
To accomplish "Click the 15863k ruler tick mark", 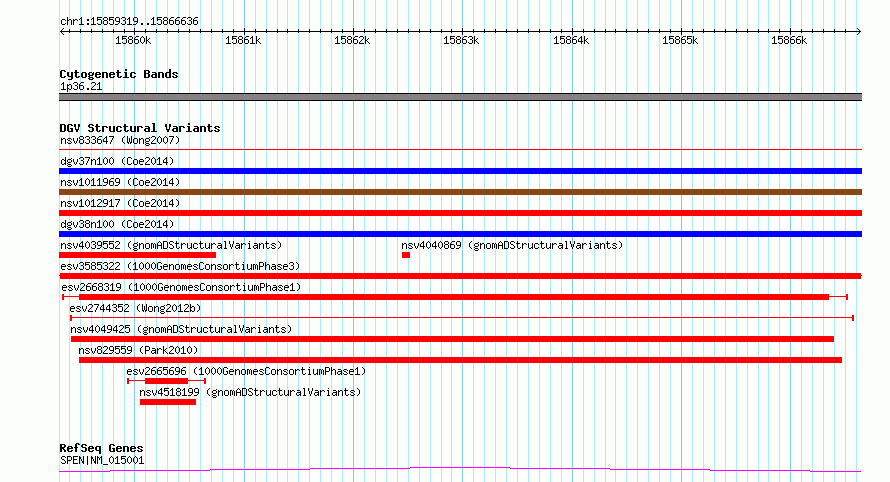I will (462, 31).
